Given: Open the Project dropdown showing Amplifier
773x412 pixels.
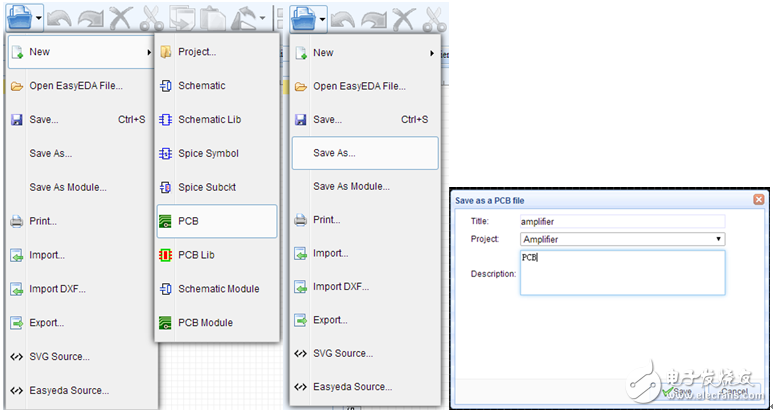Looking at the screenshot, I should [x=622, y=239].
